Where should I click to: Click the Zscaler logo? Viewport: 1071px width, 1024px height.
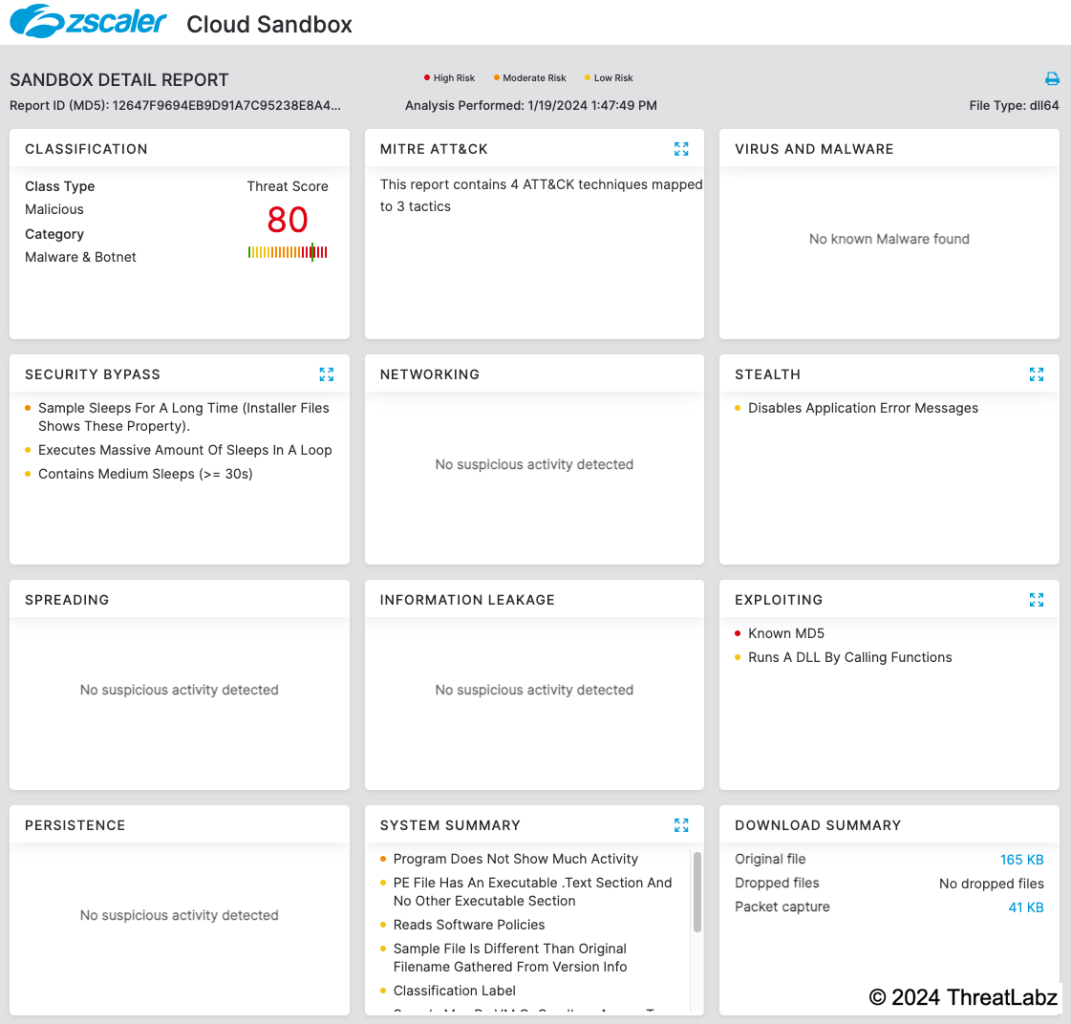(x=87, y=22)
